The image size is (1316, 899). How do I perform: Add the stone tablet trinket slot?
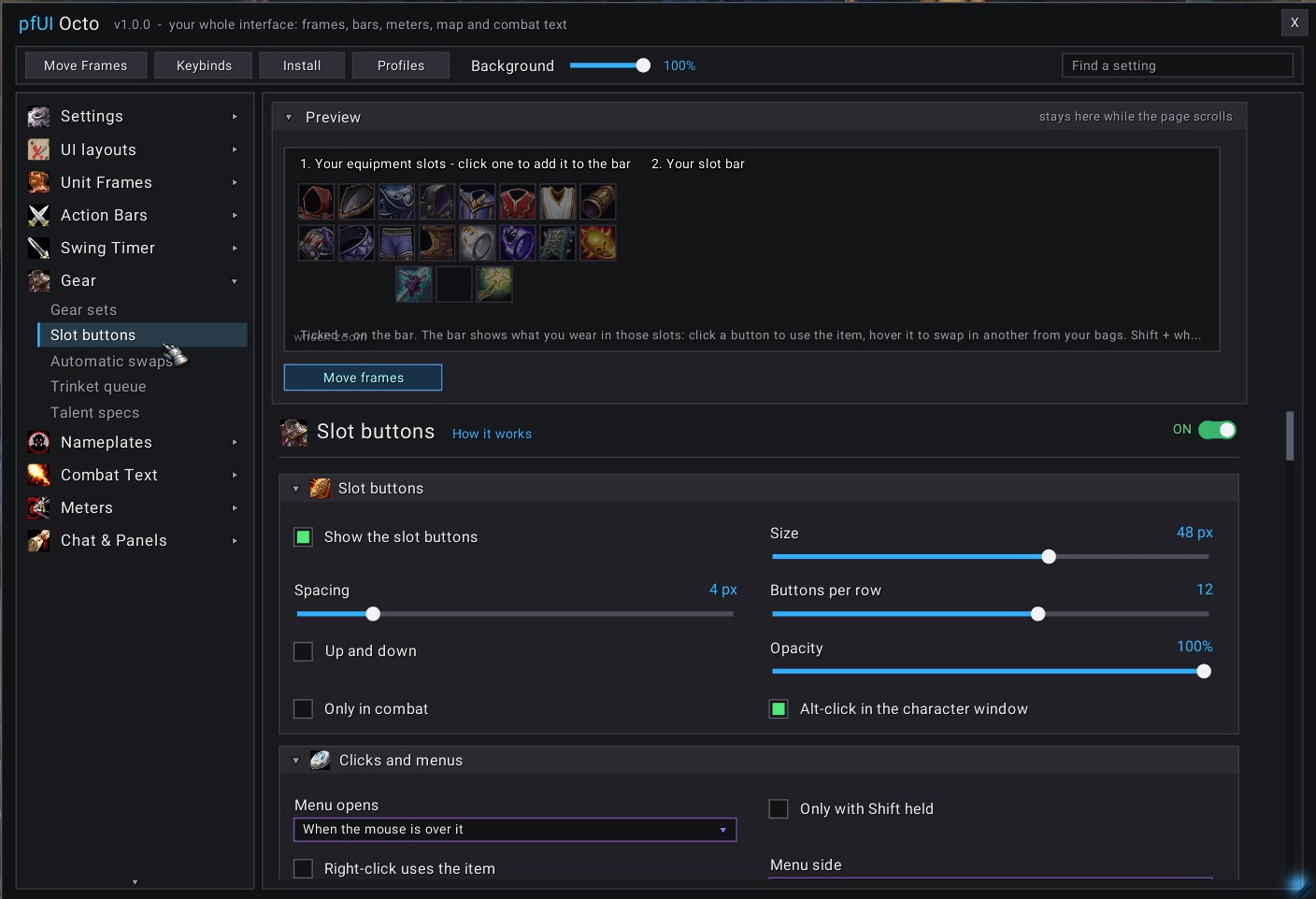[557, 243]
